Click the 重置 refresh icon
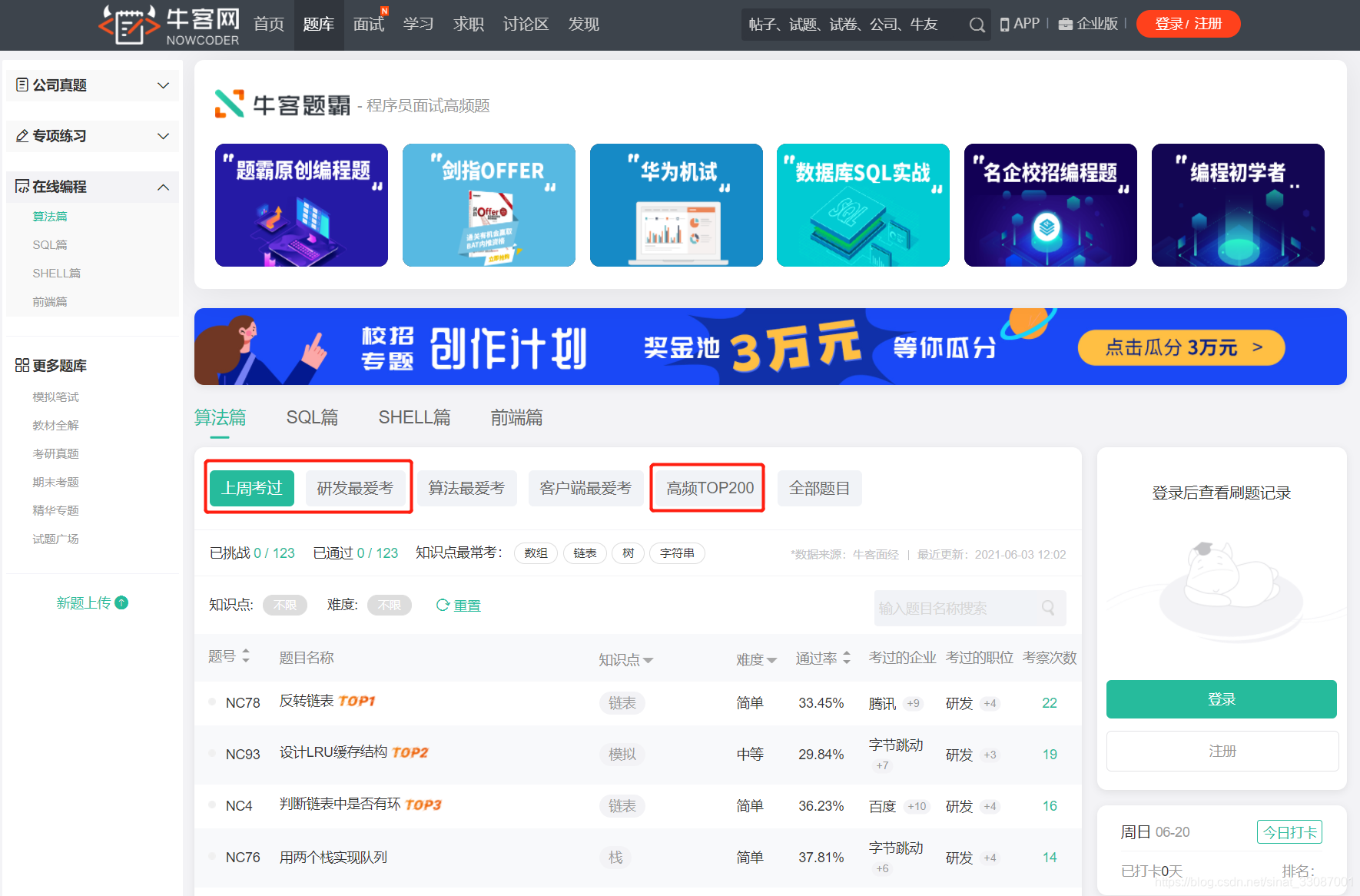This screenshot has height=896, width=1360. pyautogui.click(x=443, y=605)
